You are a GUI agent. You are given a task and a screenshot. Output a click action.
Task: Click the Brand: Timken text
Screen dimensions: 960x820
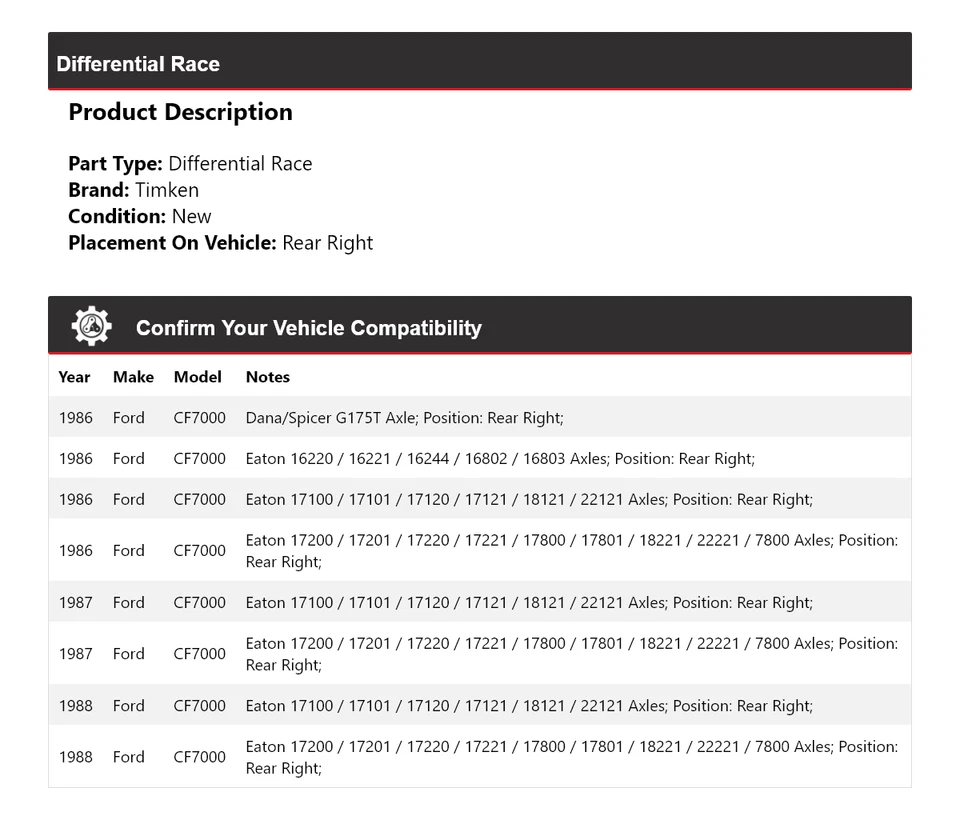[133, 190]
